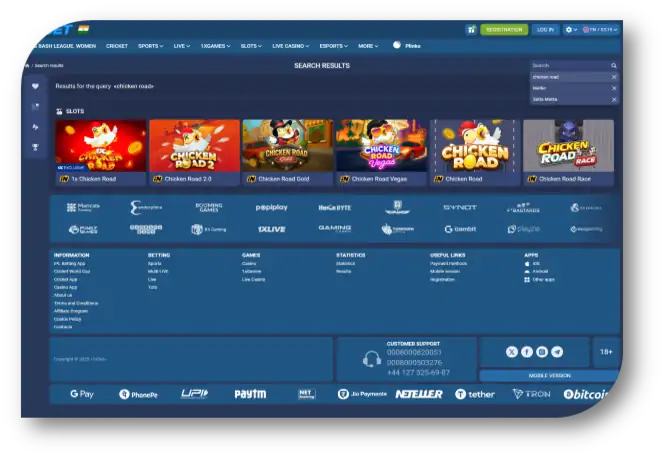Open the language and time dropdown

coord(600,30)
